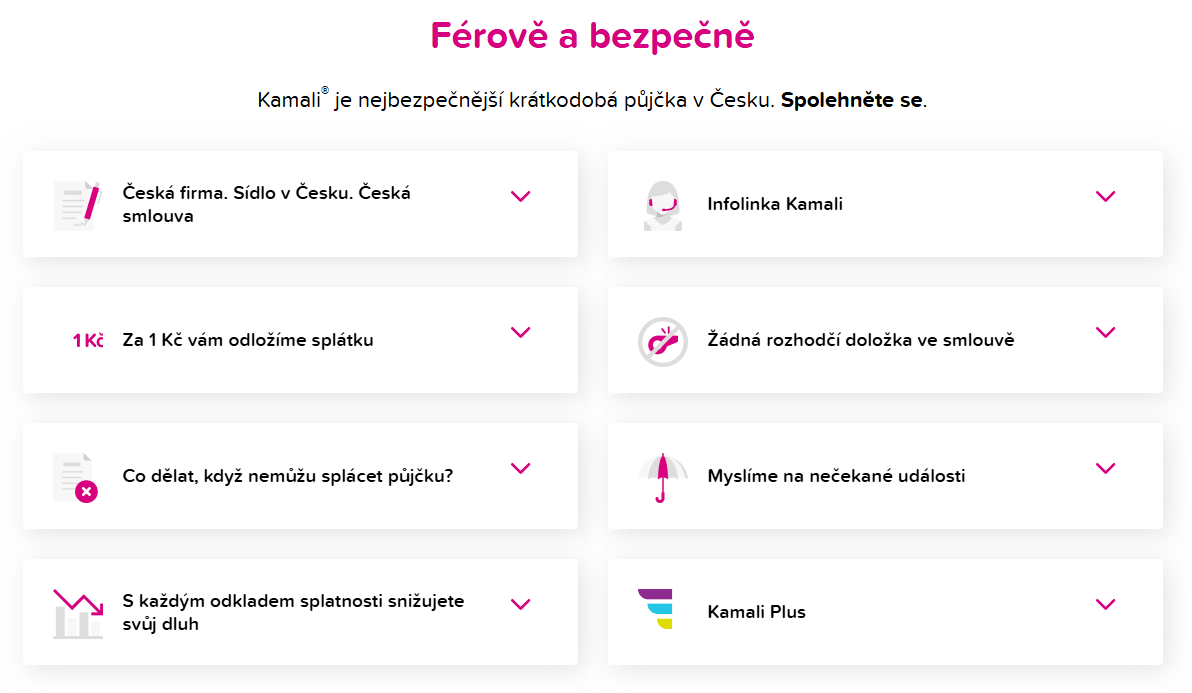
Task: Click the crossed-out gavel icon
Action: (662, 340)
